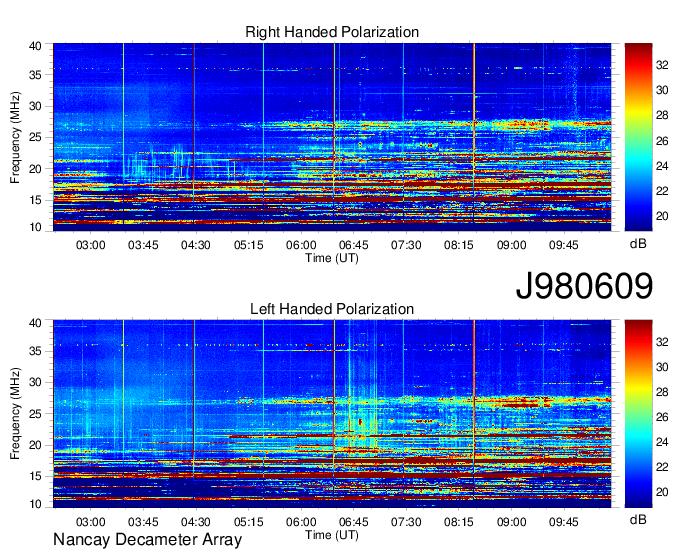Click the 10 MHz tick on the Left Handed plot
The image size is (680, 552).
coord(35,504)
